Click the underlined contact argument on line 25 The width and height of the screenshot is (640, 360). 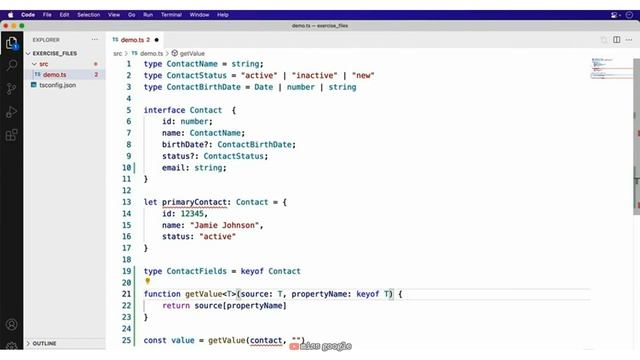click(266, 340)
